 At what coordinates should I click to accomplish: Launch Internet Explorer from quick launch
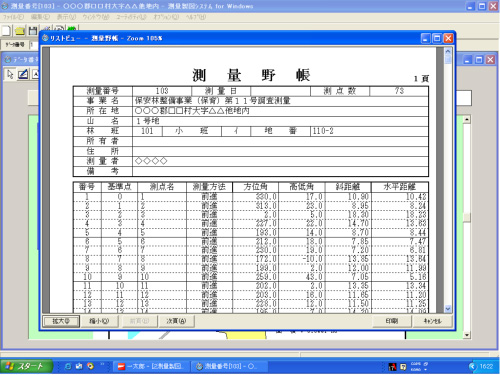point(68,366)
